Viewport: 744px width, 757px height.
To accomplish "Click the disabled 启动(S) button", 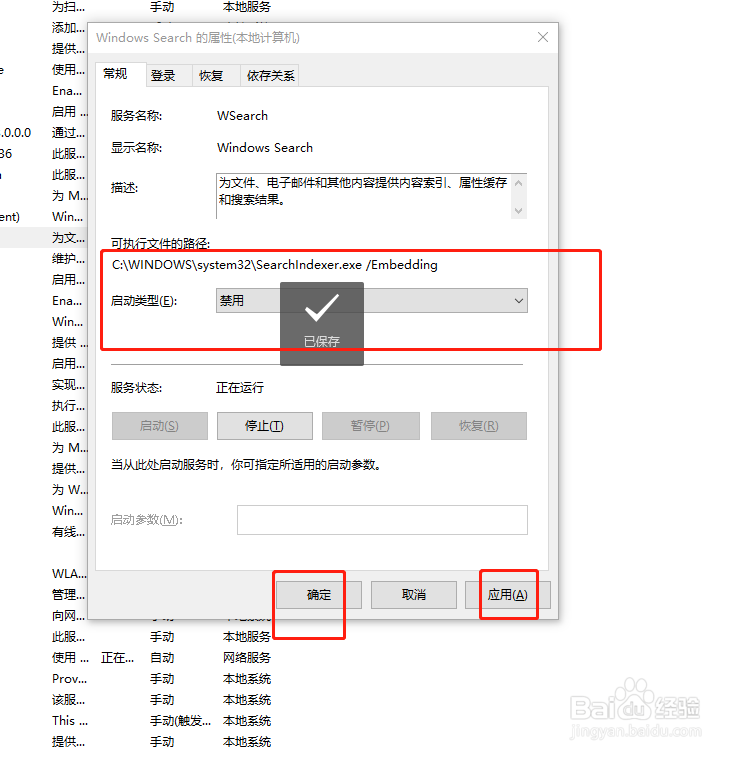I will coord(159,426).
